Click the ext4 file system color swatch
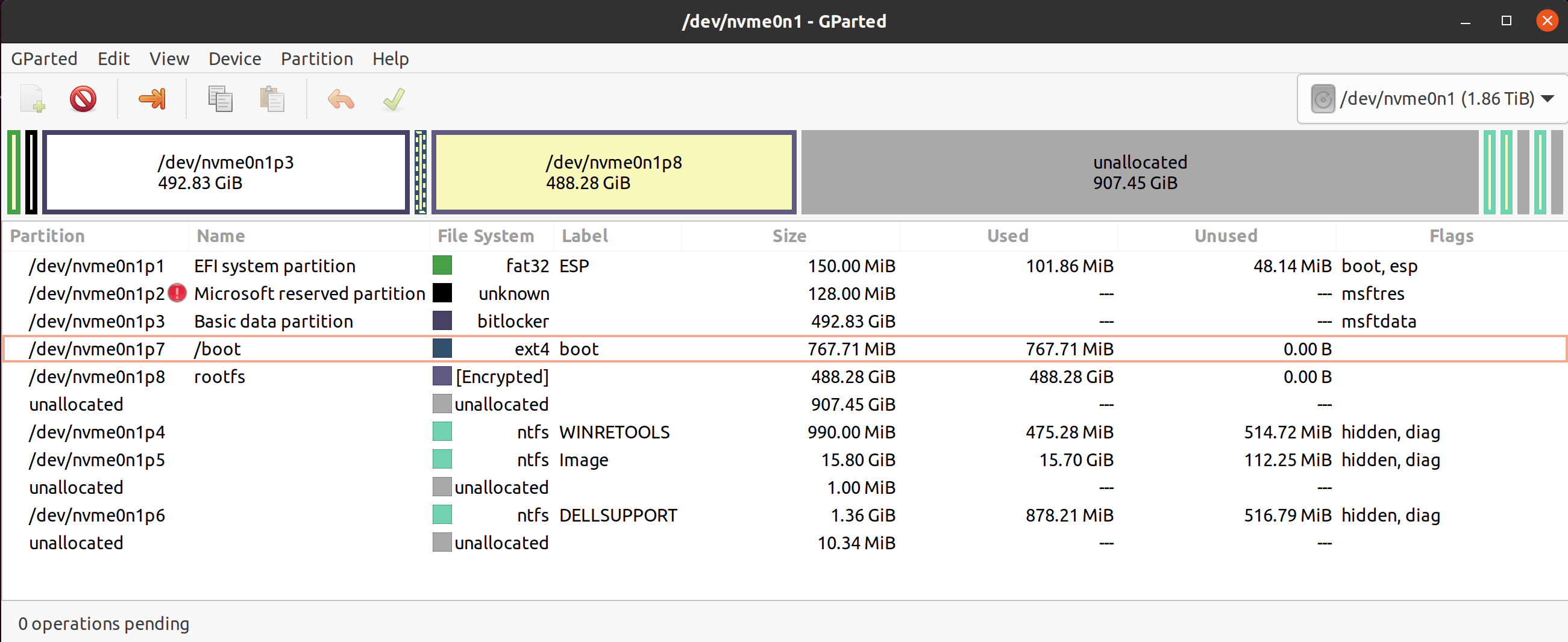The width and height of the screenshot is (1568, 642). [442, 349]
